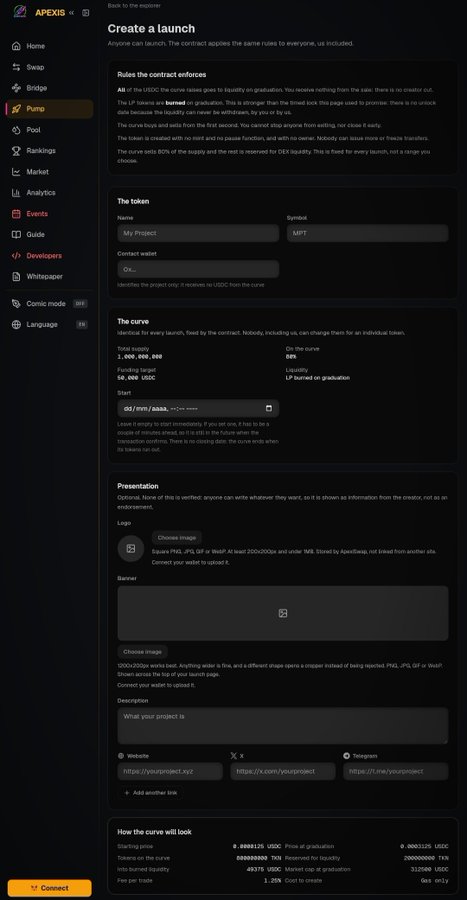
Task: Click the Total supply value 1,000,000,000
Action: [x=139, y=356]
